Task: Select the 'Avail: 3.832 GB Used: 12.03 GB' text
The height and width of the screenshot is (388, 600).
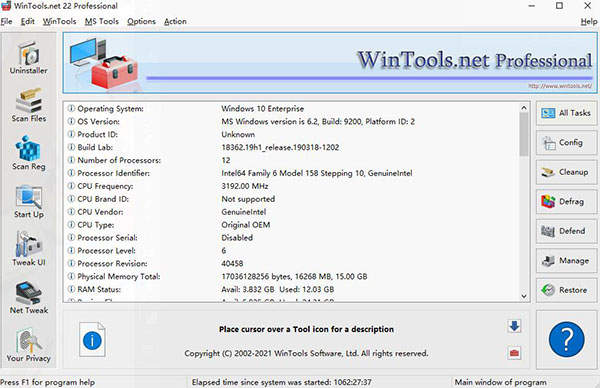Action: [x=277, y=290]
